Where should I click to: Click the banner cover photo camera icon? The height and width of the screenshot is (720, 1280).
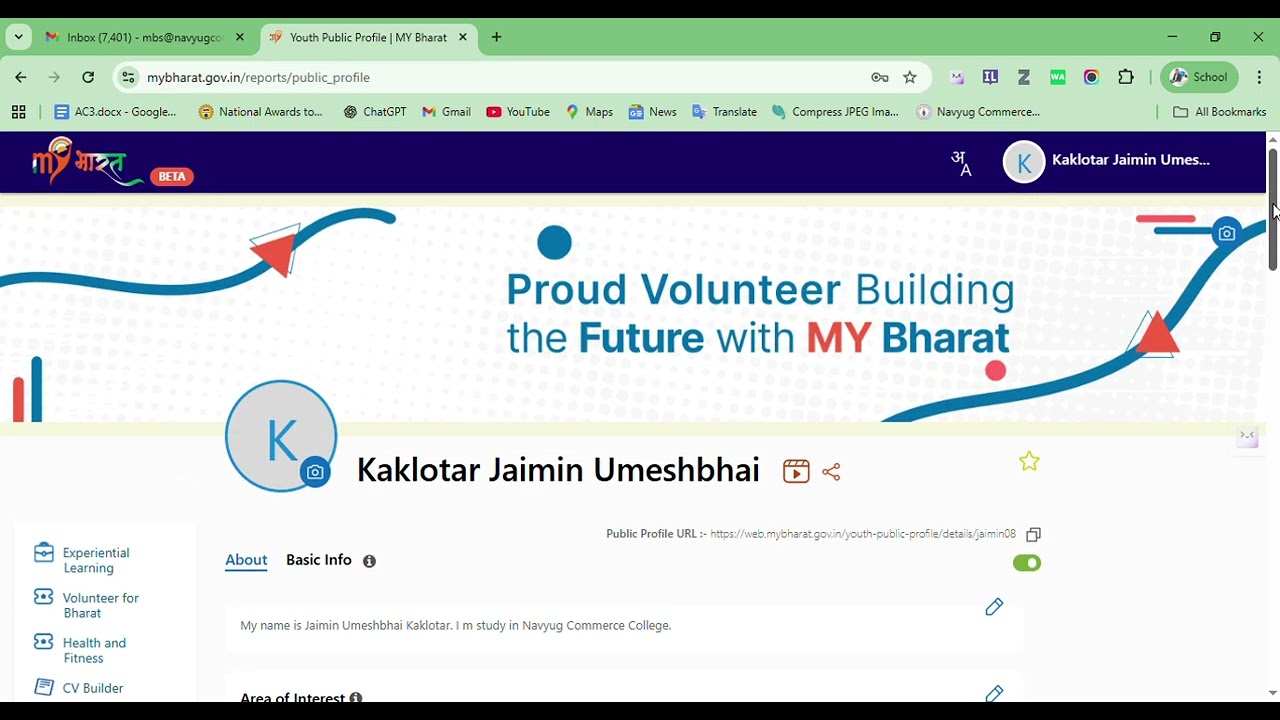click(1226, 233)
